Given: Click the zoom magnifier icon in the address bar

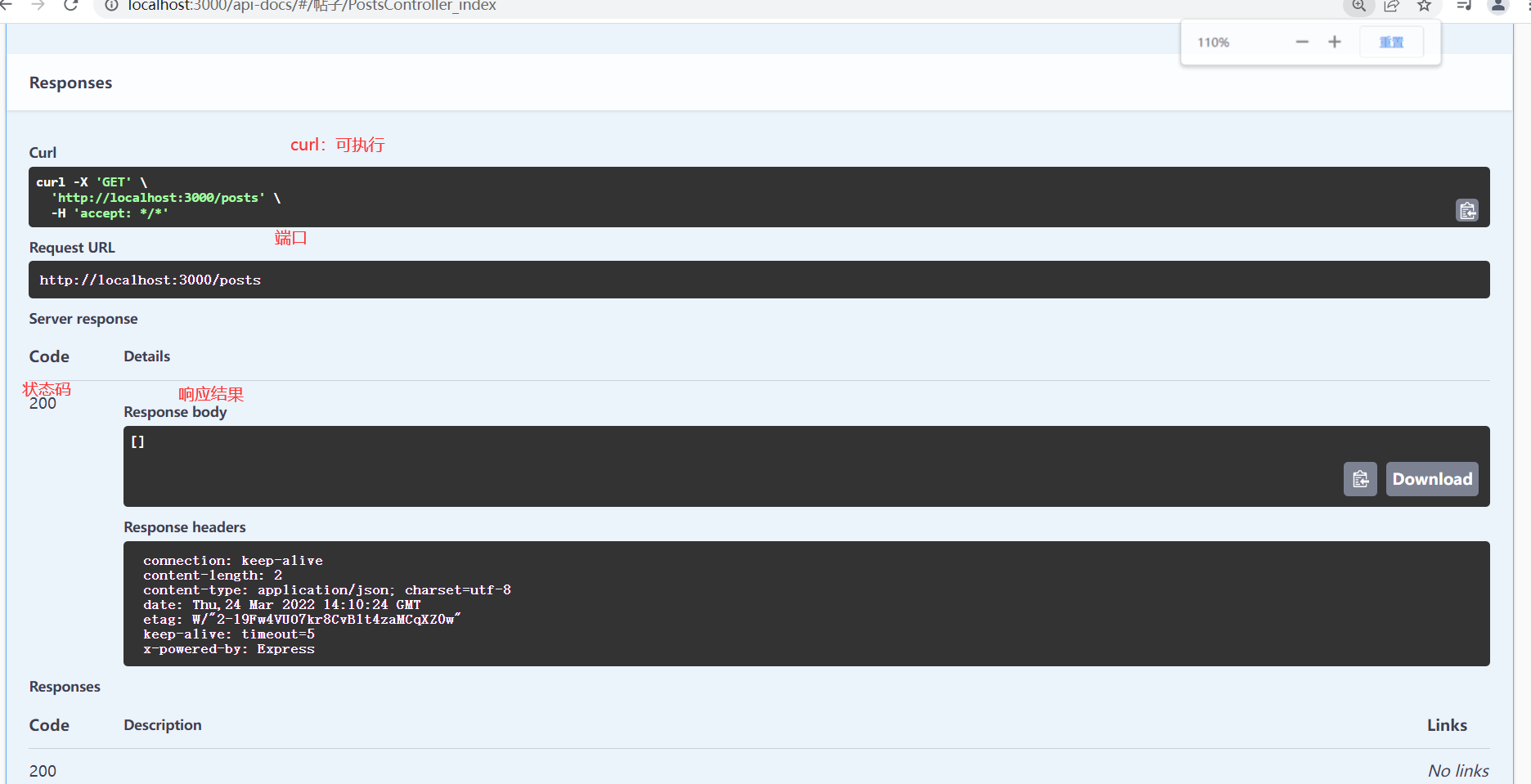Looking at the screenshot, I should point(1358,6).
